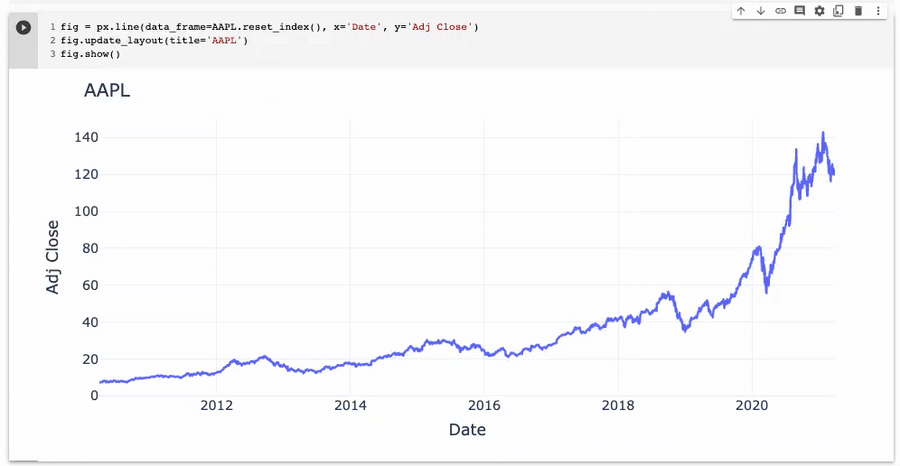Move cell up with arrow icon
The height and width of the screenshot is (466, 900).
(741, 11)
